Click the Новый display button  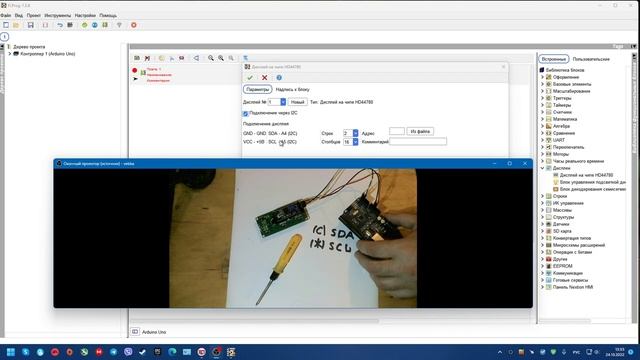298,102
